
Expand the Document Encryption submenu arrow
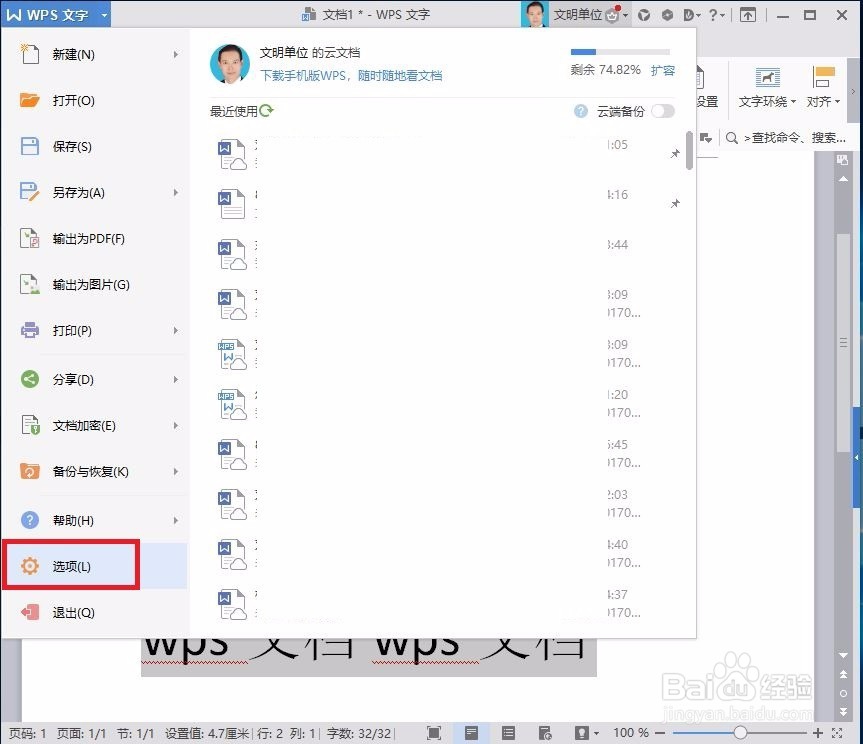(176, 425)
